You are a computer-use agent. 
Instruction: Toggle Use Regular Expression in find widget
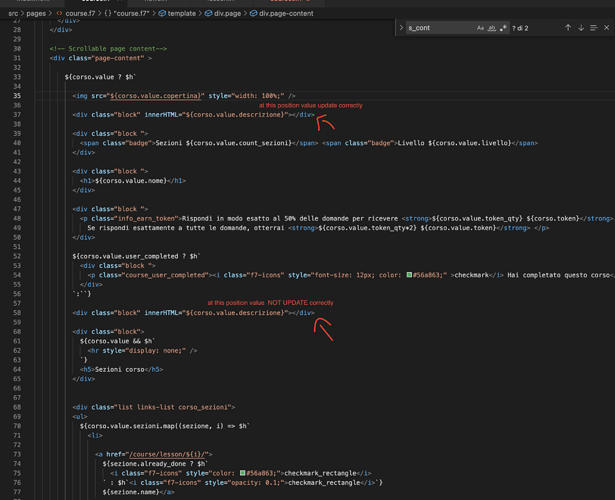point(503,28)
